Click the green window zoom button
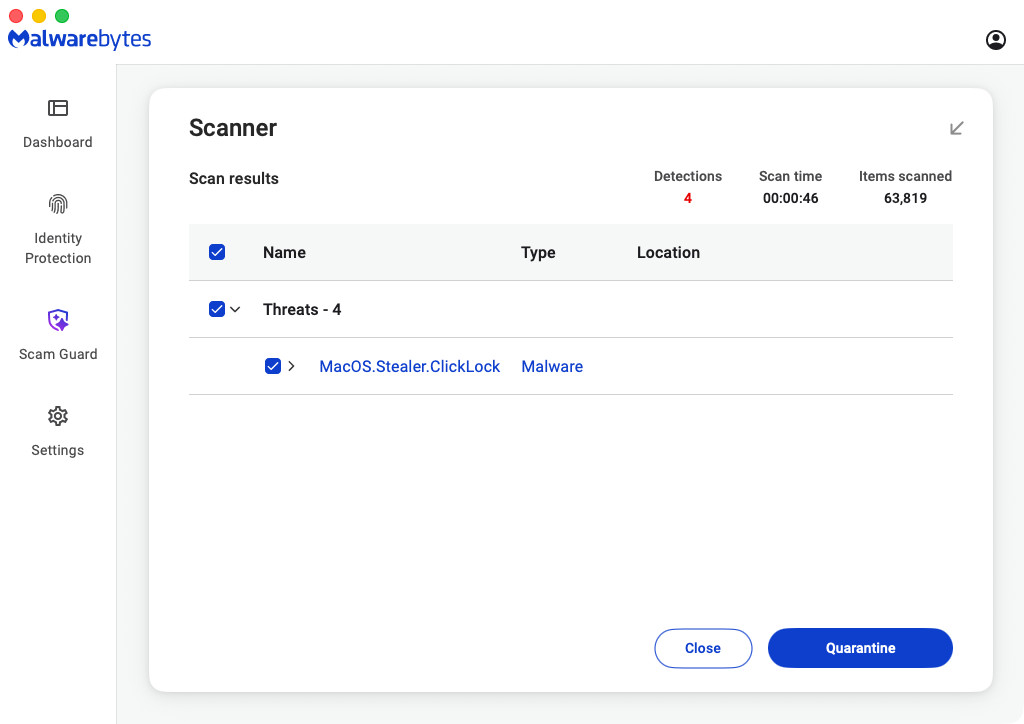The width and height of the screenshot is (1024, 724). click(62, 16)
